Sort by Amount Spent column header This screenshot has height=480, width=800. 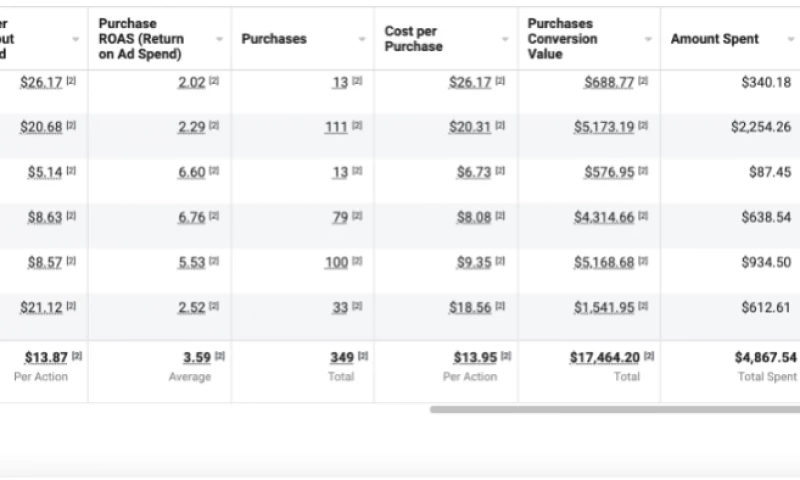(714, 39)
